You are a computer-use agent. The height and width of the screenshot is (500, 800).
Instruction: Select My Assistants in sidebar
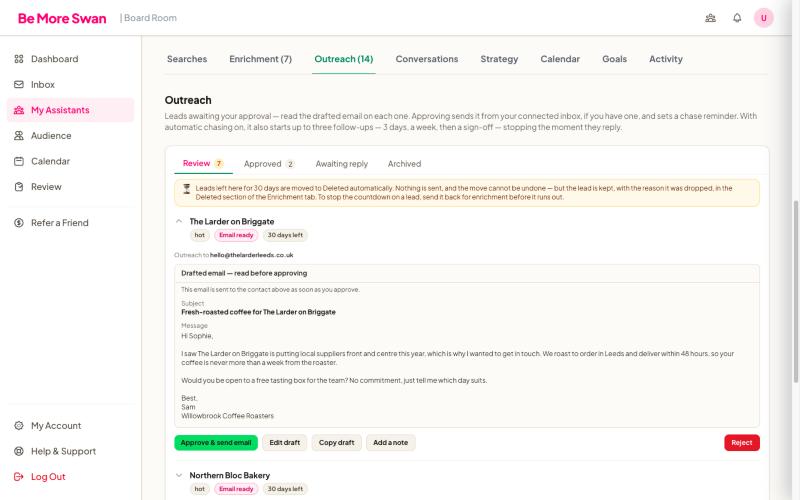coord(70,110)
